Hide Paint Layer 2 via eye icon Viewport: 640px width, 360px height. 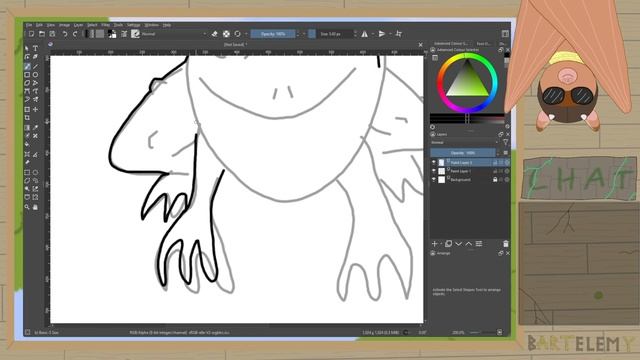pos(433,162)
